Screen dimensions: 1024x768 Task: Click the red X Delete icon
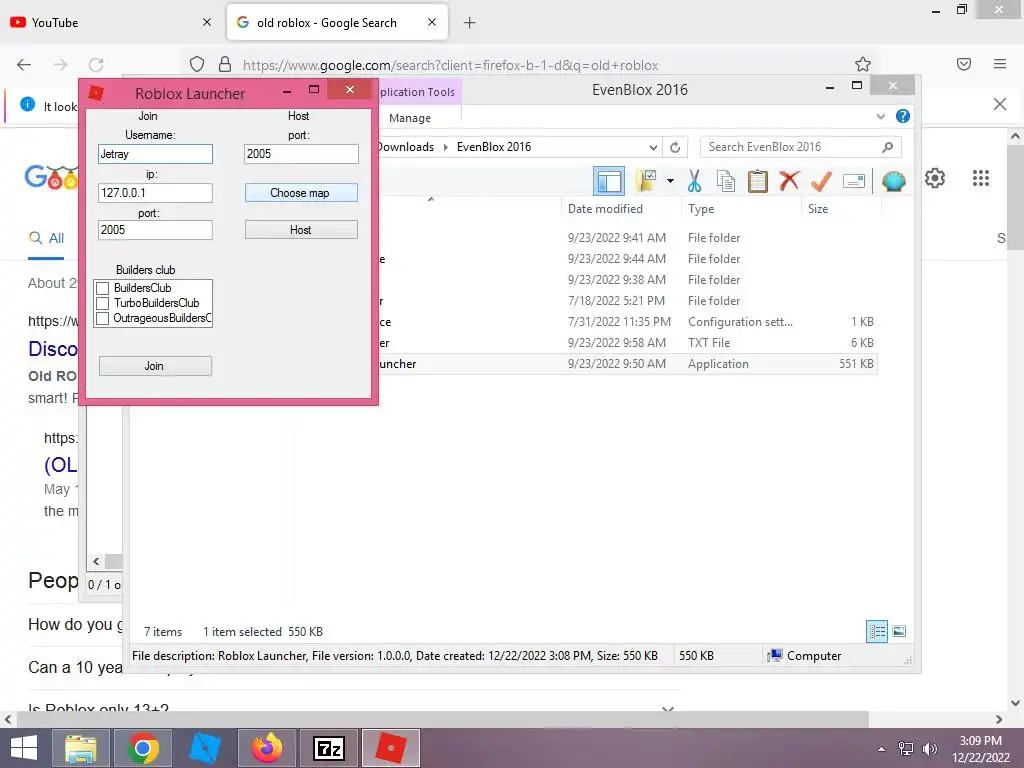(x=789, y=180)
